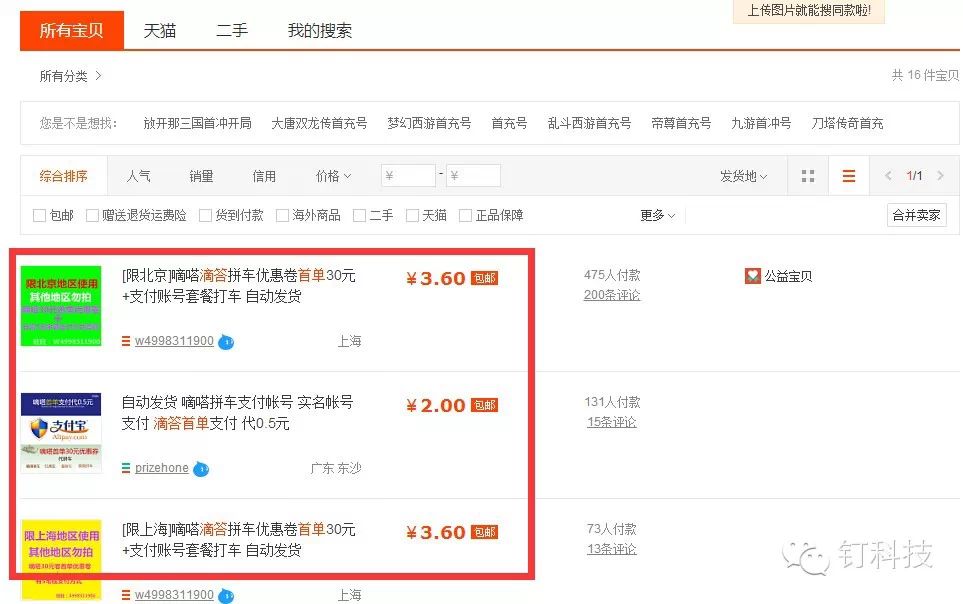
Task: Go to 我的搜索 tab
Action: [320, 31]
